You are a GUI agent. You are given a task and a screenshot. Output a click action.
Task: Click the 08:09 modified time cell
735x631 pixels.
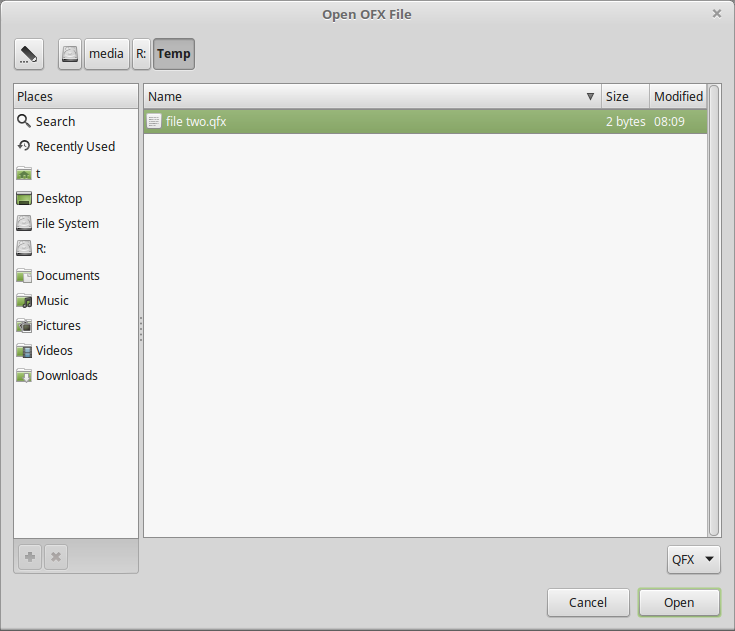pos(669,121)
